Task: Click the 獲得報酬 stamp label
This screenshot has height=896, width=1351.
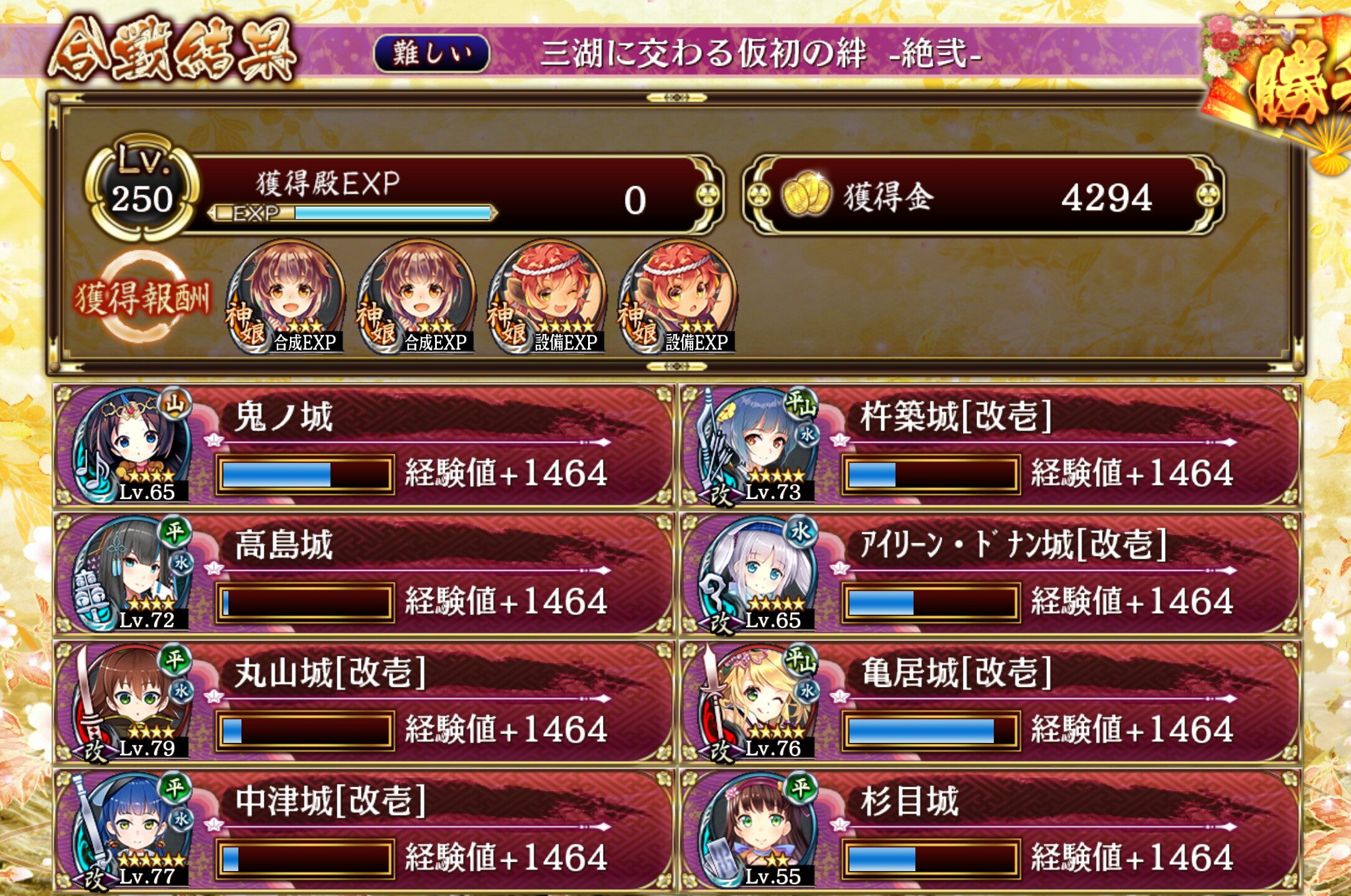Action: coord(143,297)
